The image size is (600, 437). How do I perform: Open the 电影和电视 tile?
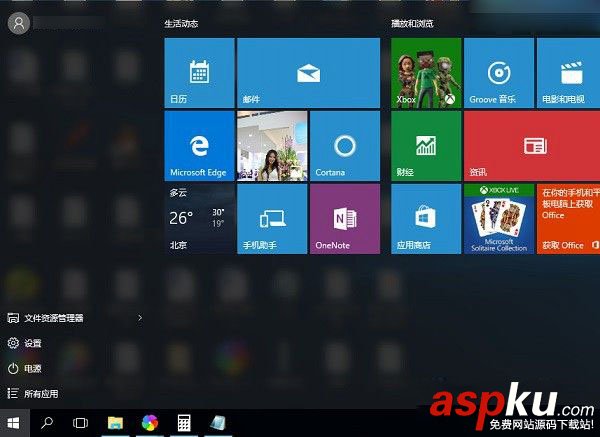tap(568, 73)
